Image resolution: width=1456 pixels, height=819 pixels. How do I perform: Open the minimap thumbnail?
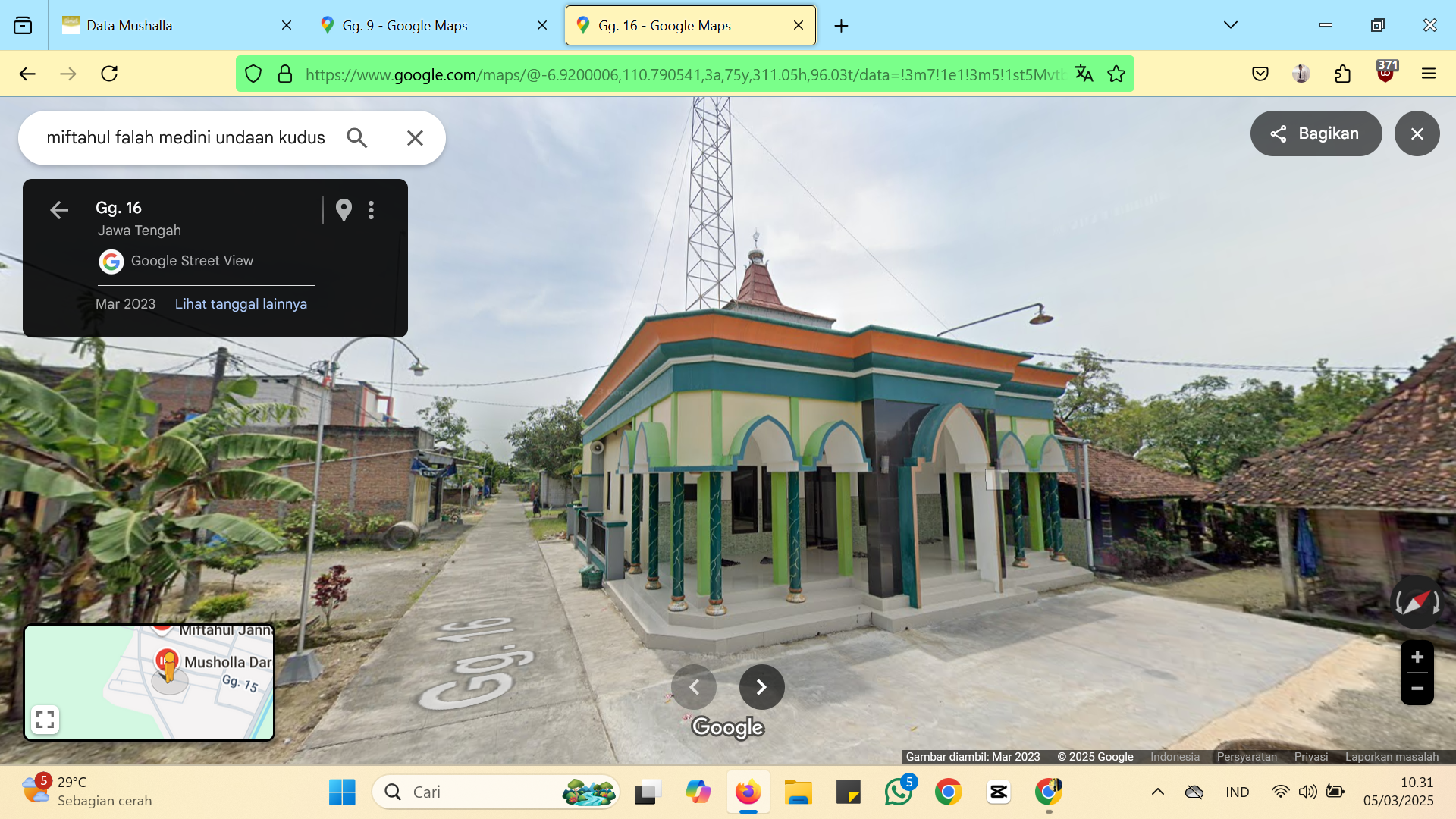(x=149, y=682)
